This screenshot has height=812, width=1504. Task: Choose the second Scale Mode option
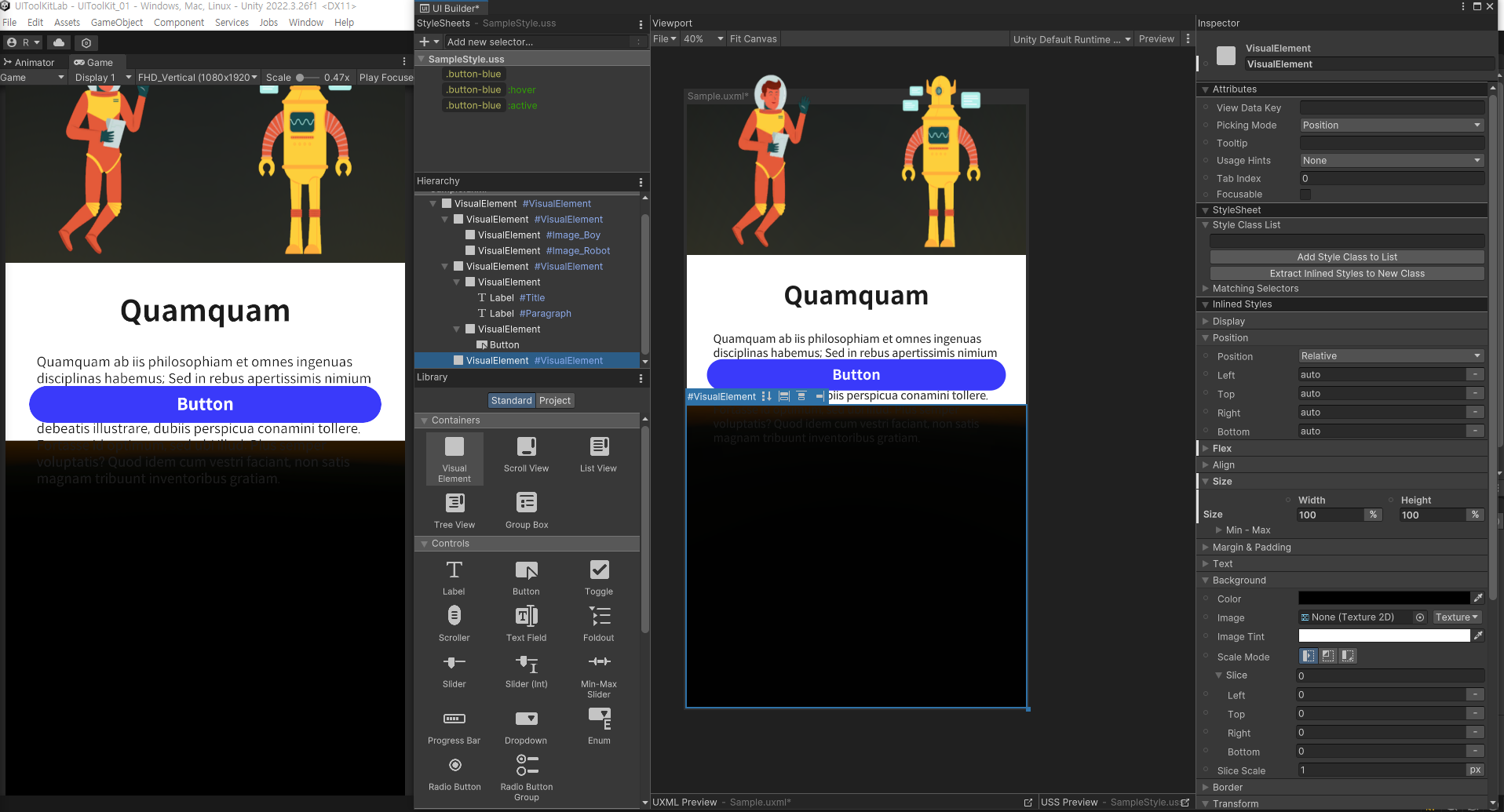point(1328,656)
